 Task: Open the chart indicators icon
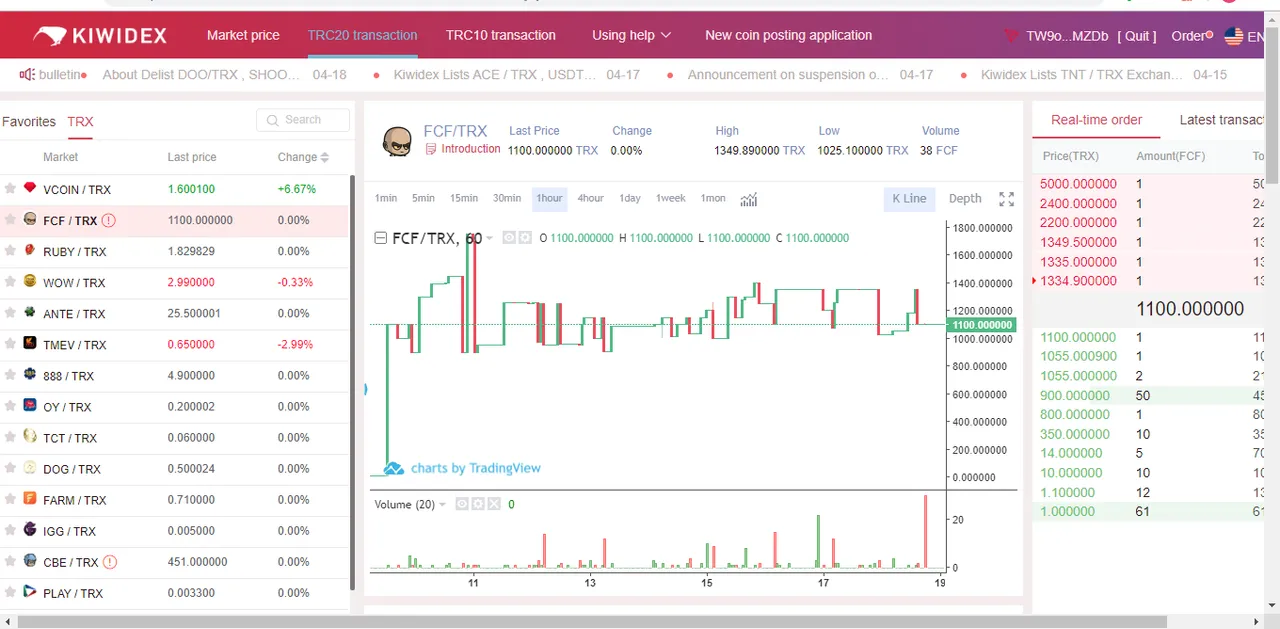point(749,199)
